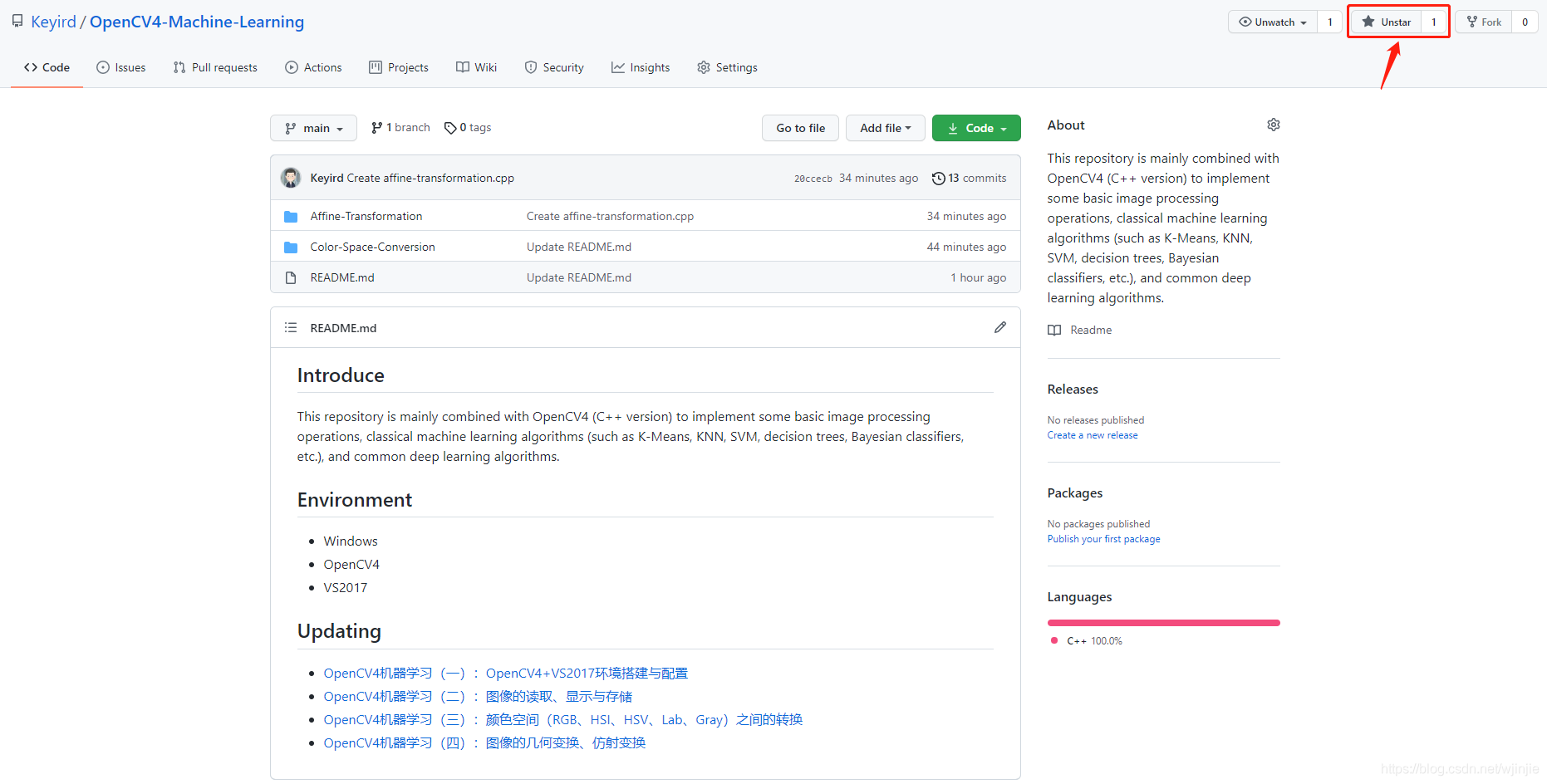Click the file icon of README.md row
This screenshot has width=1547, height=784.
coord(291,277)
